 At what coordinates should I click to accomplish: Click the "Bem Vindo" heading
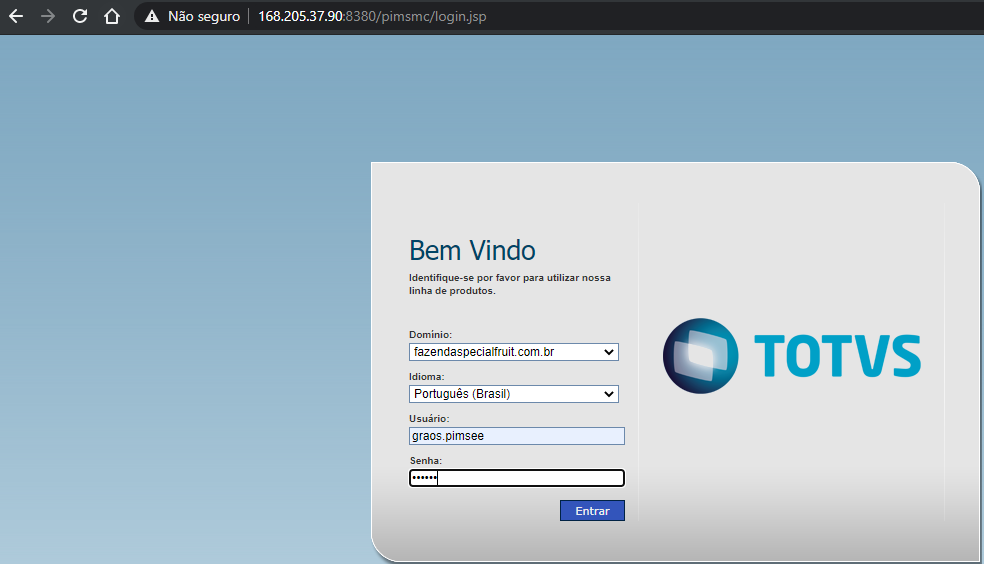click(472, 250)
